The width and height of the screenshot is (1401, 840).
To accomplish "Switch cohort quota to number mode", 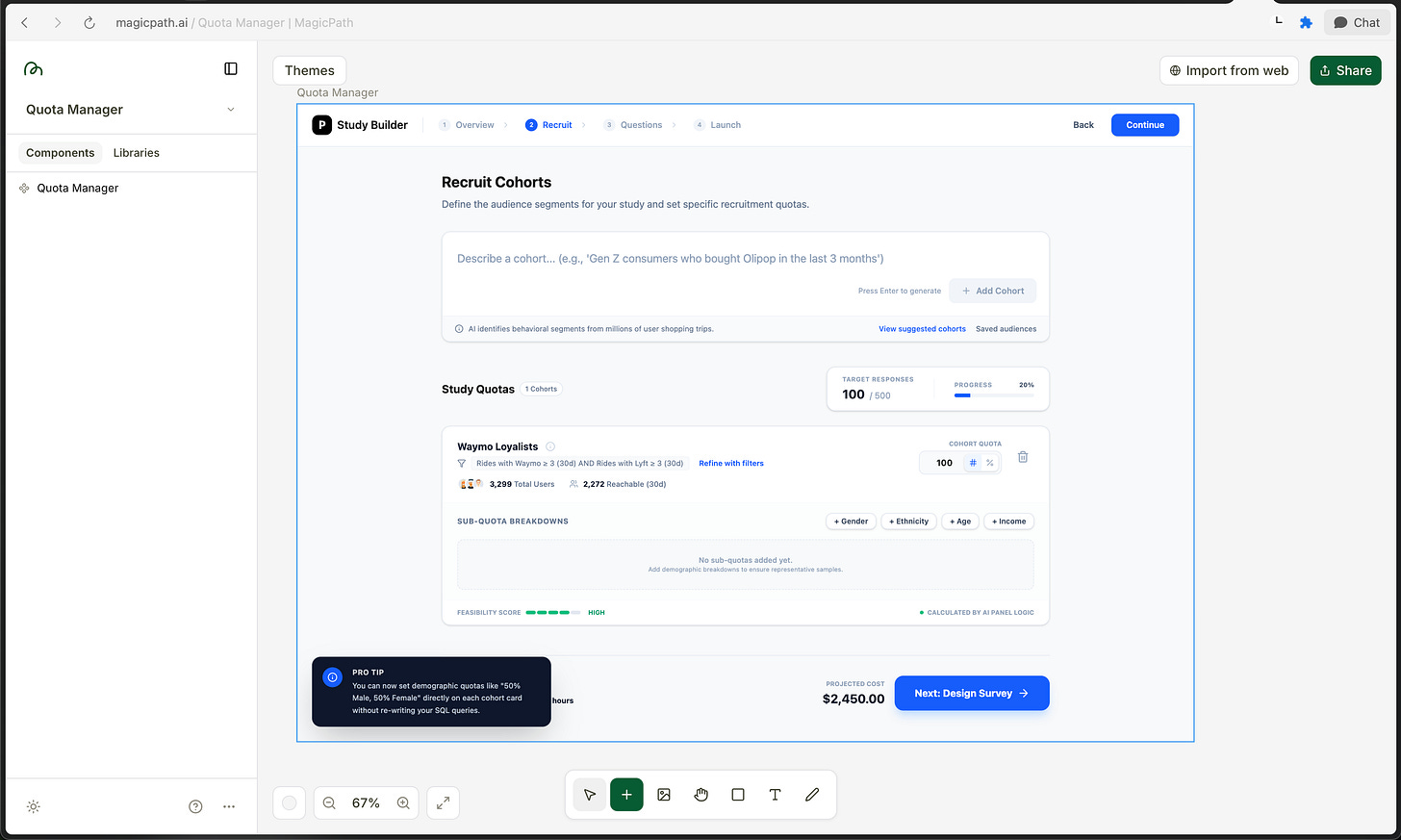I will pos(973,463).
